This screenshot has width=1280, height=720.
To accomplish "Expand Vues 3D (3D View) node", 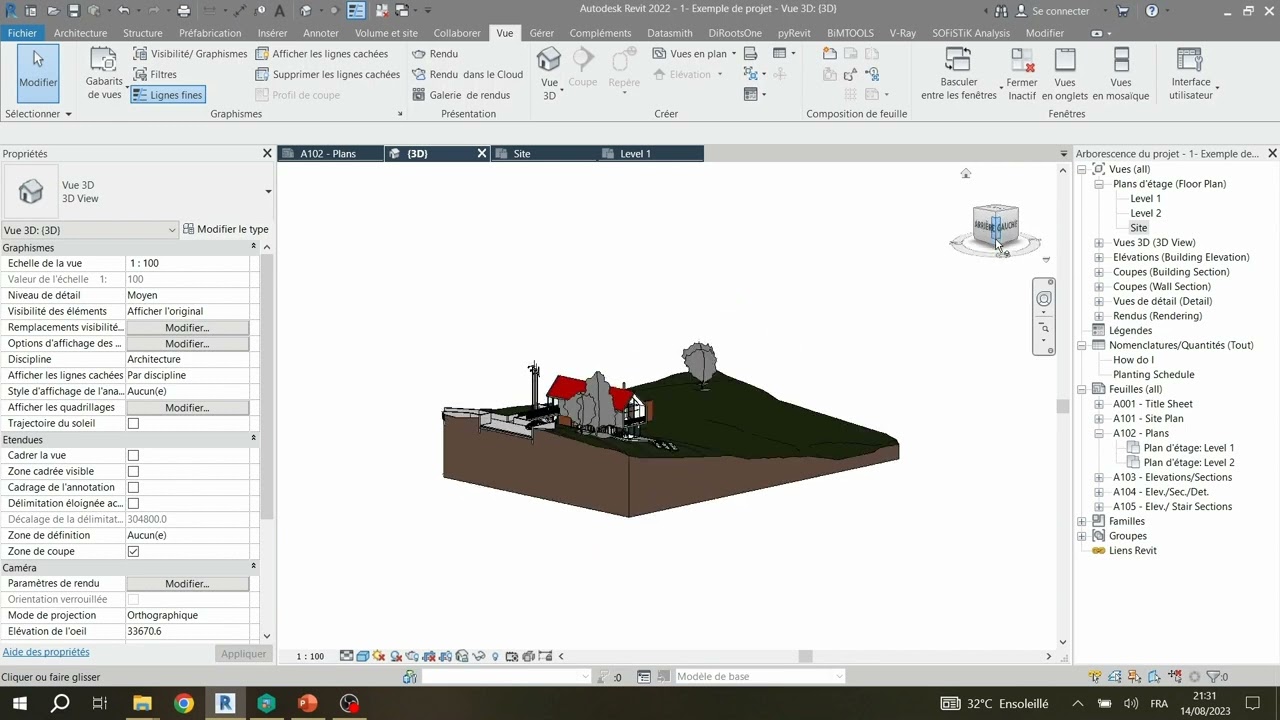I will tap(1099, 243).
